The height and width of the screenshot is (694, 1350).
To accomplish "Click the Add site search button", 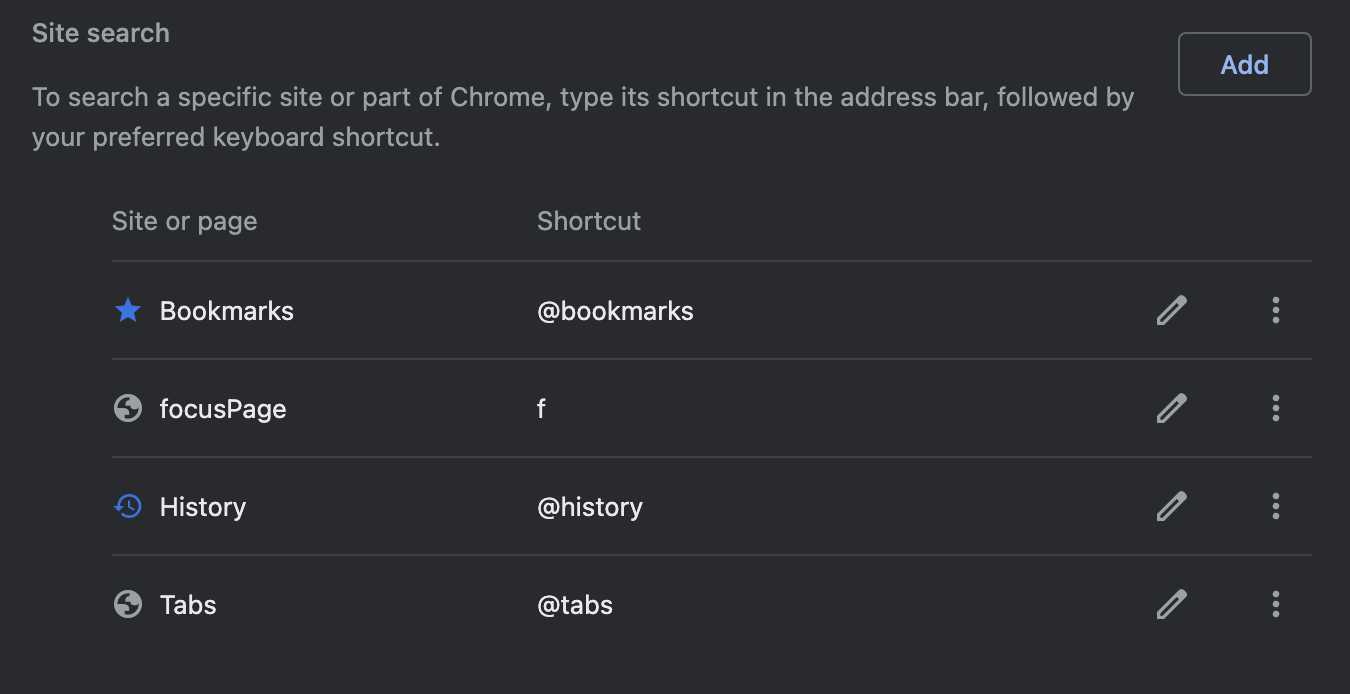I will pos(1244,65).
